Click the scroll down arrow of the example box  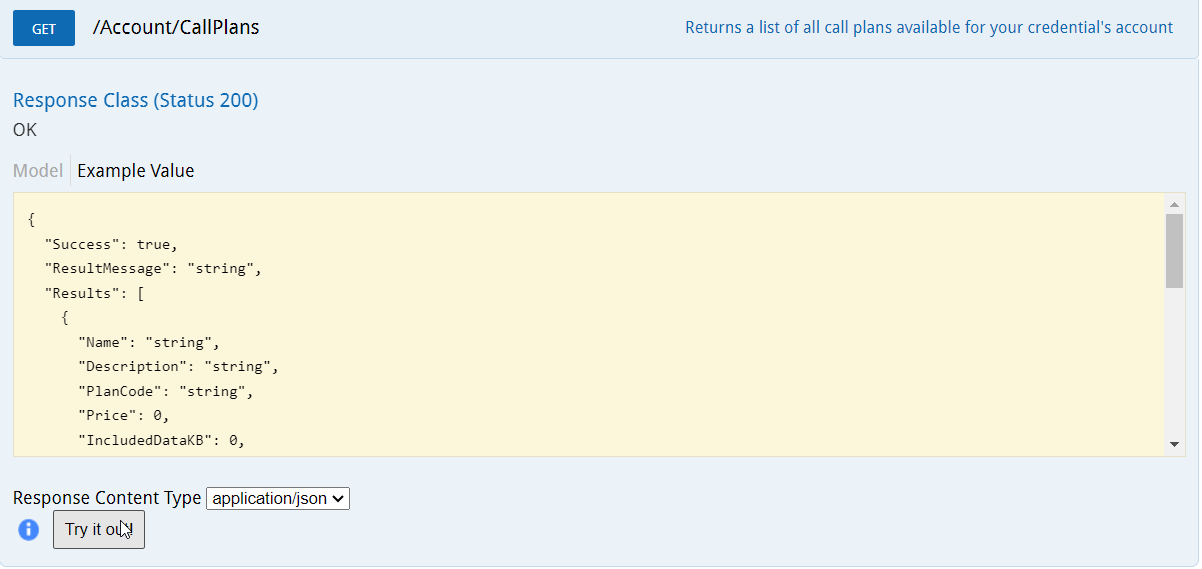pos(1174,444)
